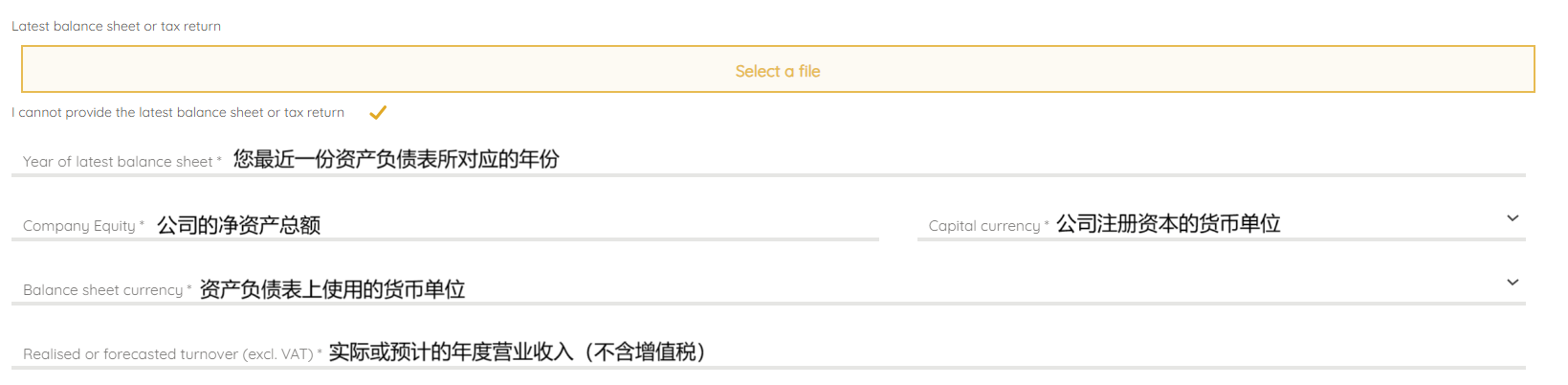
Task: Click the "Realised or forecasted turnover (excl. VAT)" label
Action: (x=168, y=354)
